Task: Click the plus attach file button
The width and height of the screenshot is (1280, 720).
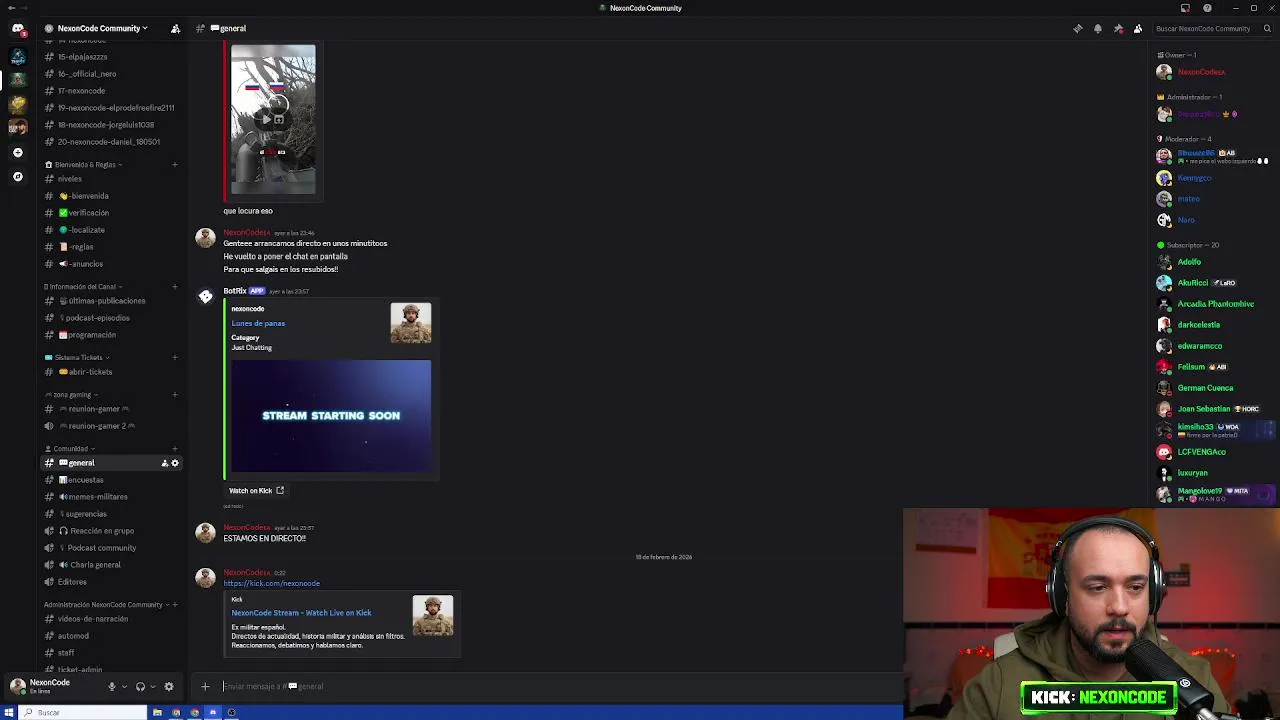Action: (205, 686)
